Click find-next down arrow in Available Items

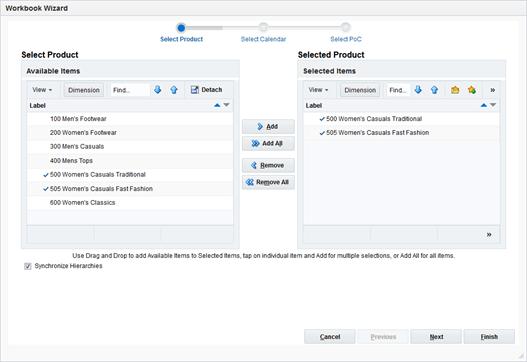point(157,90)
